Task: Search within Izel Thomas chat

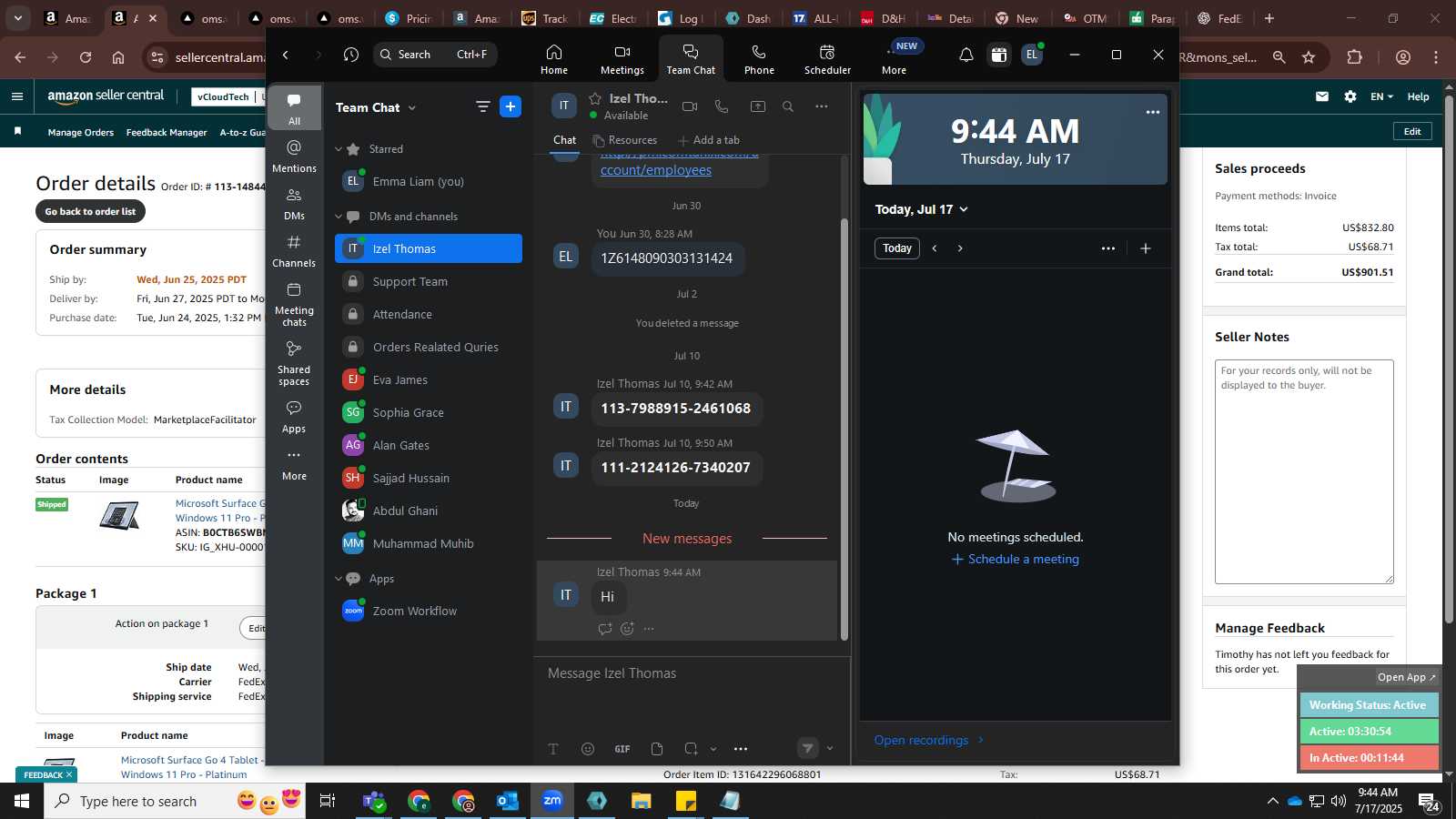Action: [x=788, y=106]
